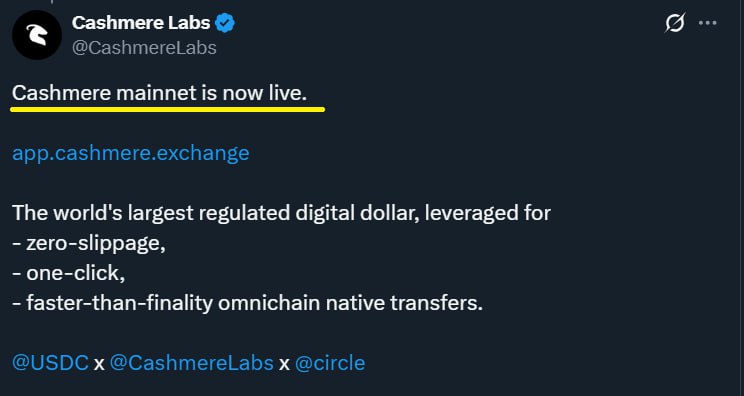
Task: Click the @USDC mention
Action: click(x=50, y=363)
